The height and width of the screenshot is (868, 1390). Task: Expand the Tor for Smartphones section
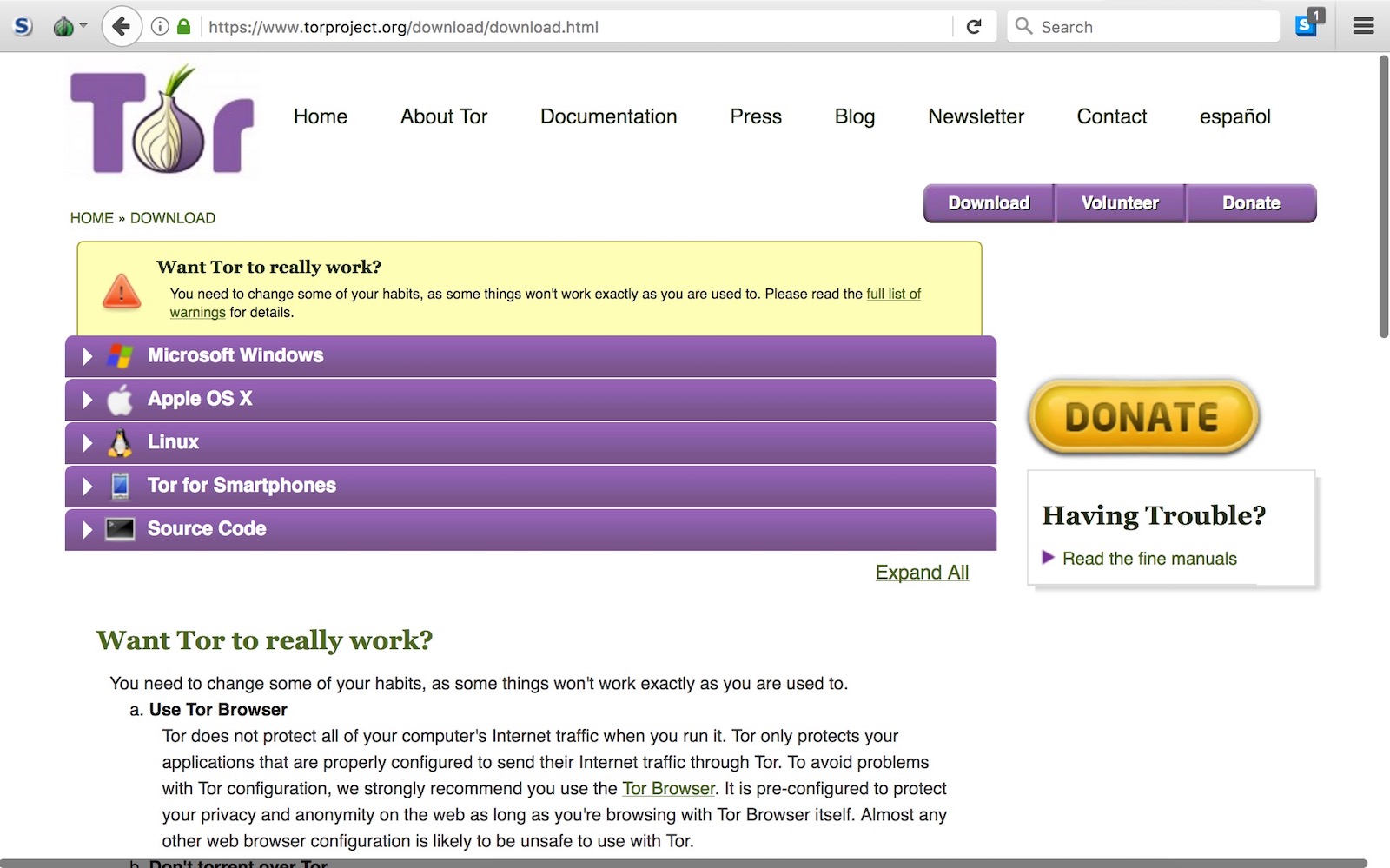tap(531, 486)
